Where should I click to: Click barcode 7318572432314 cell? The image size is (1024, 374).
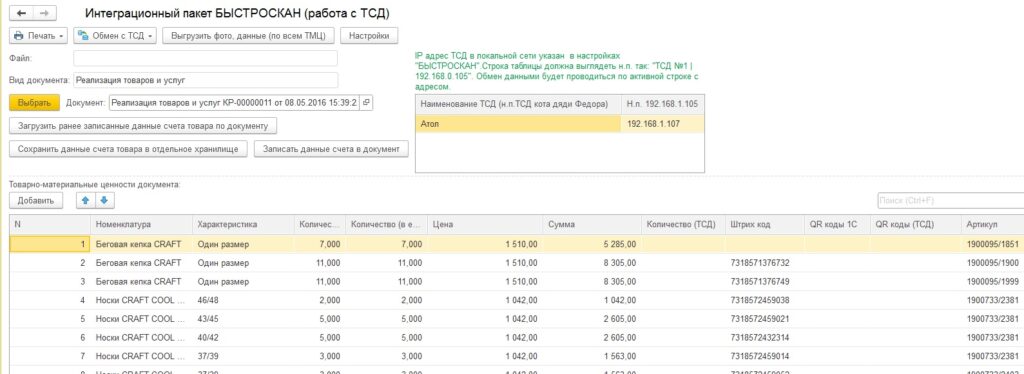765,337
